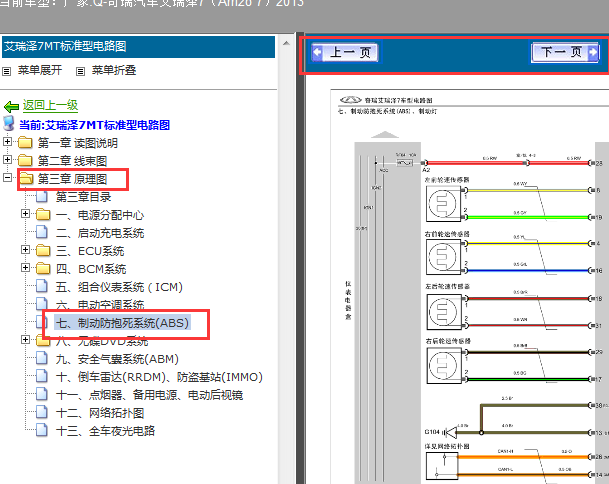Open 三、ECU系统 section

coord(90,251)
